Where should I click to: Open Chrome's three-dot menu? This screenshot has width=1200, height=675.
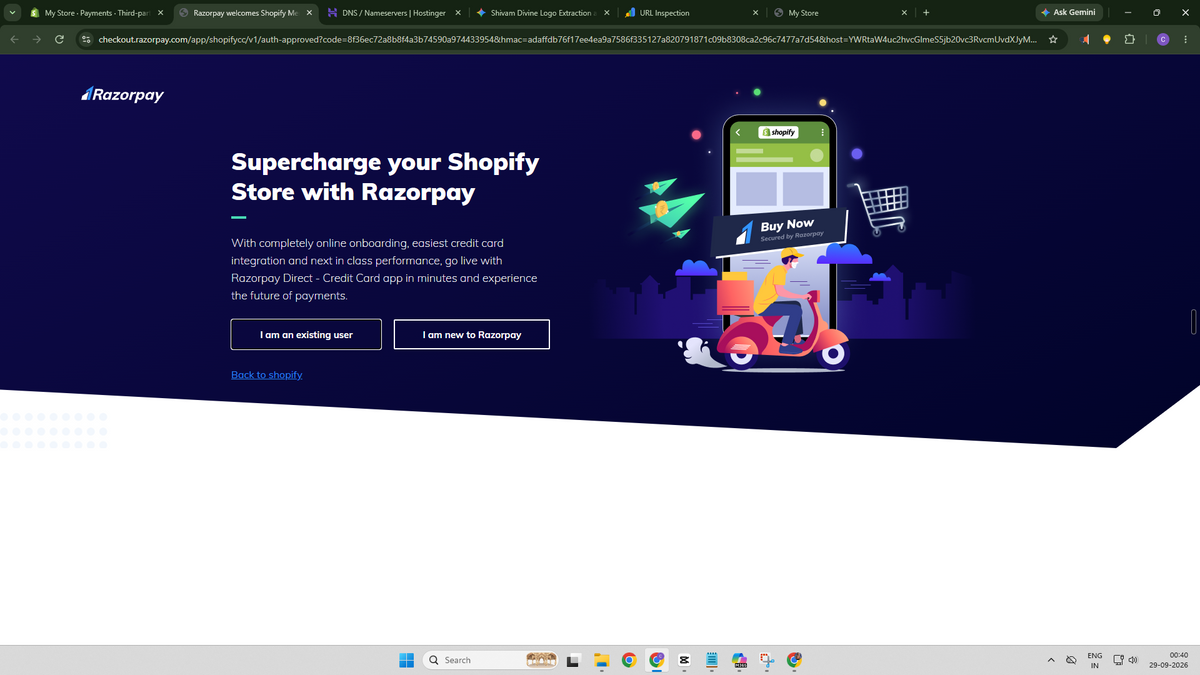[x=1185, y=39]
